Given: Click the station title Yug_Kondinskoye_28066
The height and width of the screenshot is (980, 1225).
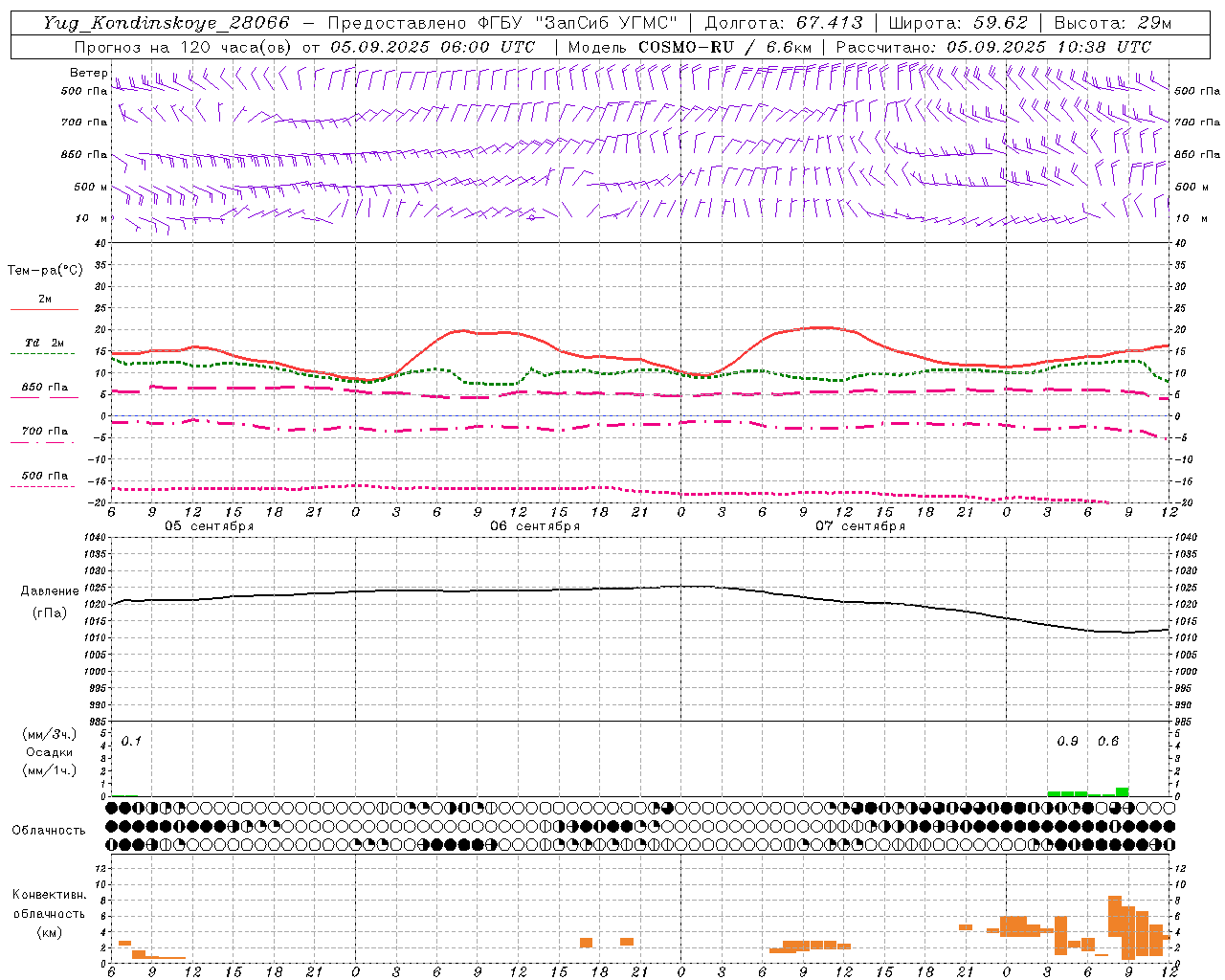Looking at the screenshot, I should click(x=166, y=23).
